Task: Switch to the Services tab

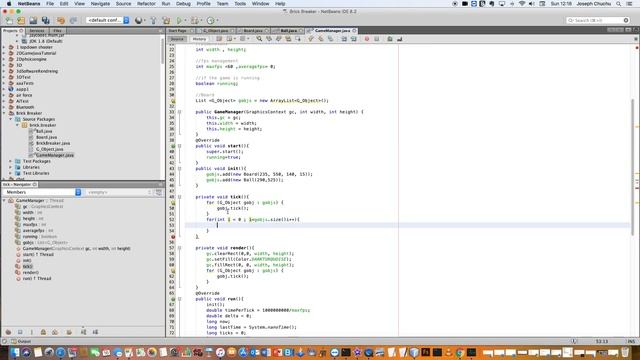Action: pos(36,31)
